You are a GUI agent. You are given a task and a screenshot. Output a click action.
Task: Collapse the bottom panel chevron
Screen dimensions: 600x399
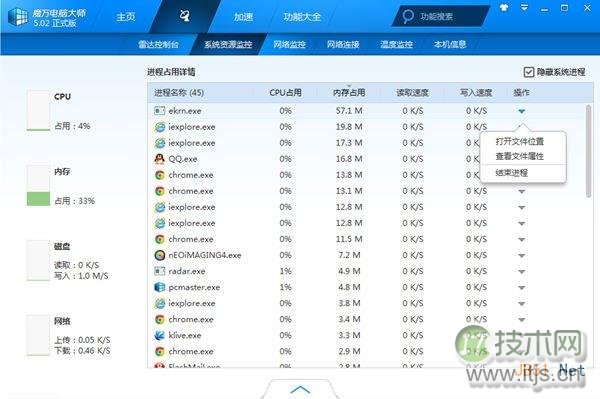(300, 389)
